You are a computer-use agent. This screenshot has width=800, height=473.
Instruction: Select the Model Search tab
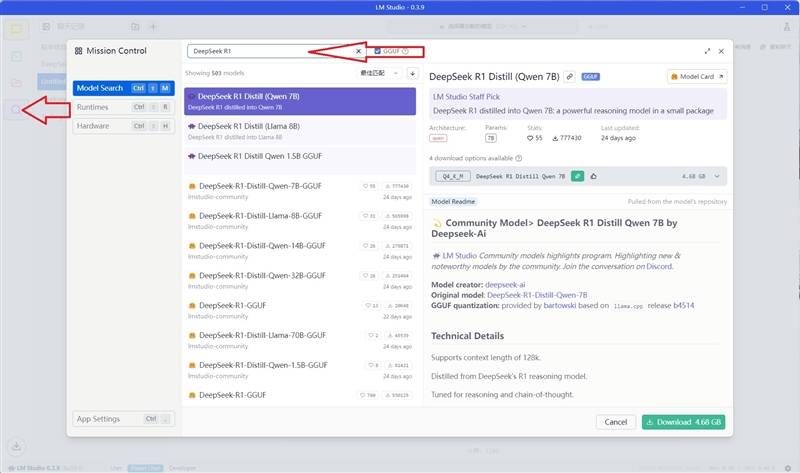[x=123, y=88]
